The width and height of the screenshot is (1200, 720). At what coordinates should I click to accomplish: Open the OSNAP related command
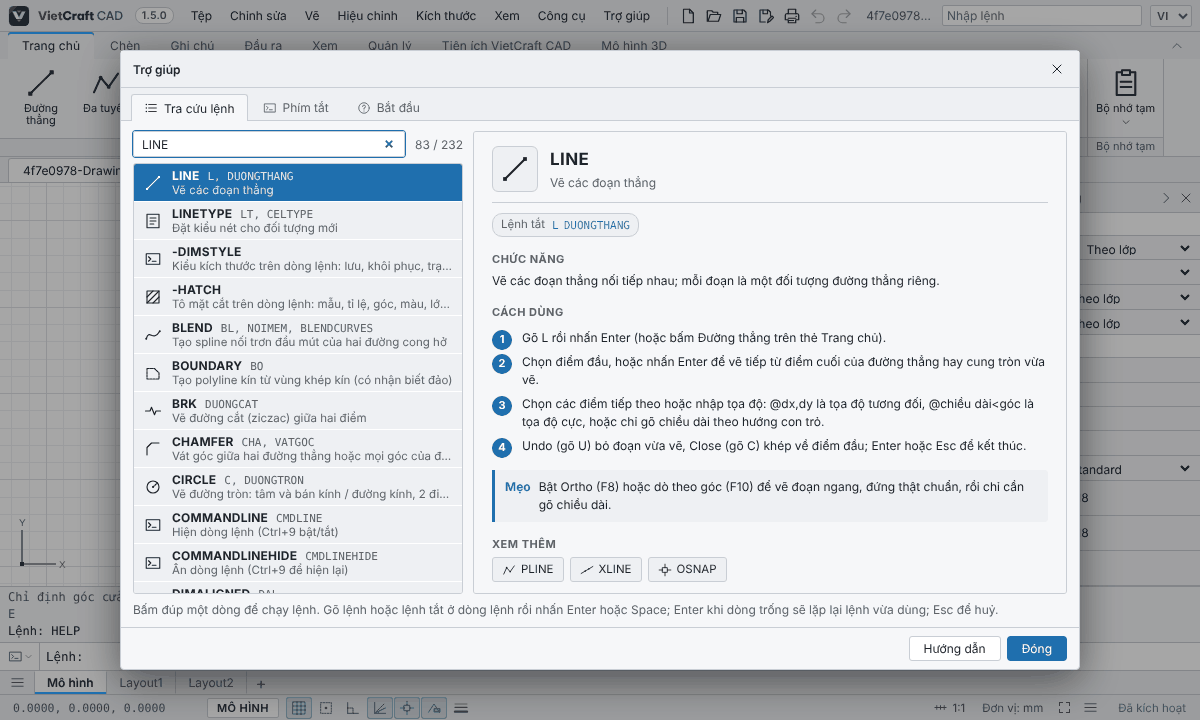click(x=688, y=569)
